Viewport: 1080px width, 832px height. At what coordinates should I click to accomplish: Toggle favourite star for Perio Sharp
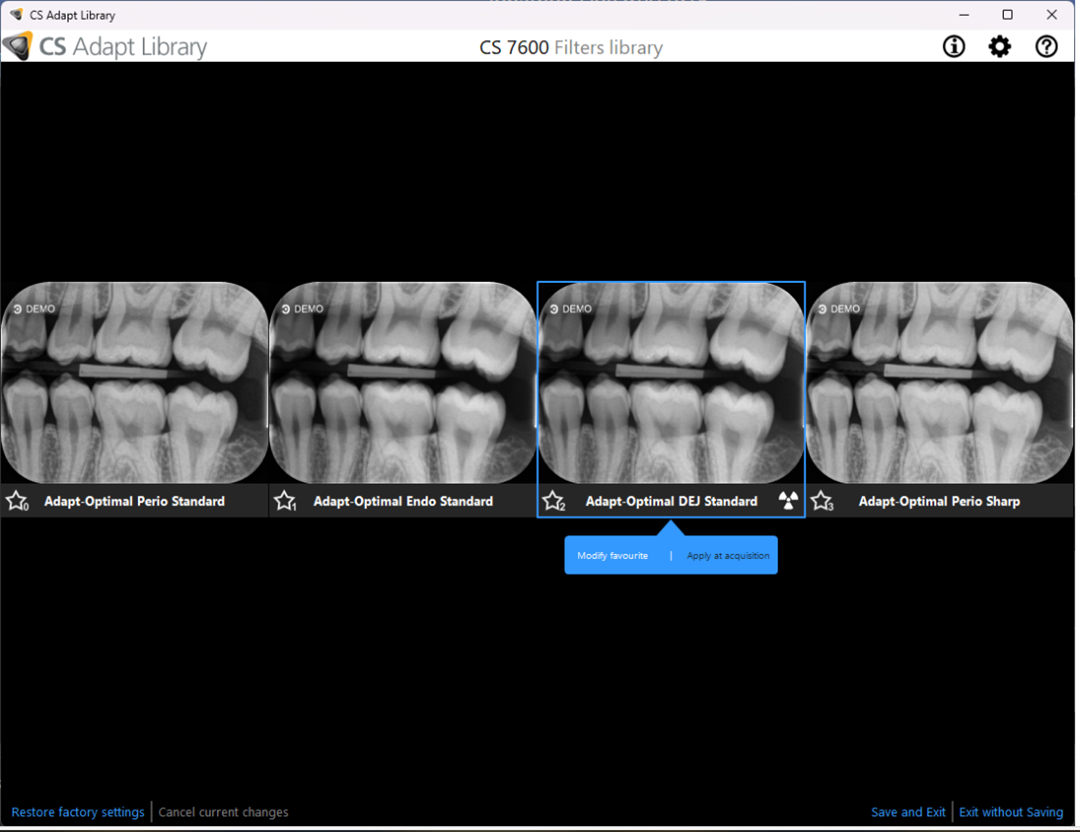coord(821,501)
